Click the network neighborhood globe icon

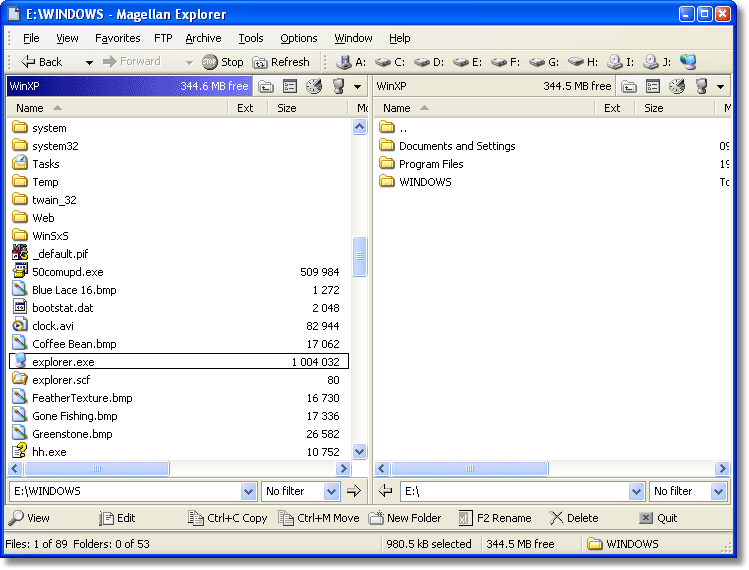685,62
